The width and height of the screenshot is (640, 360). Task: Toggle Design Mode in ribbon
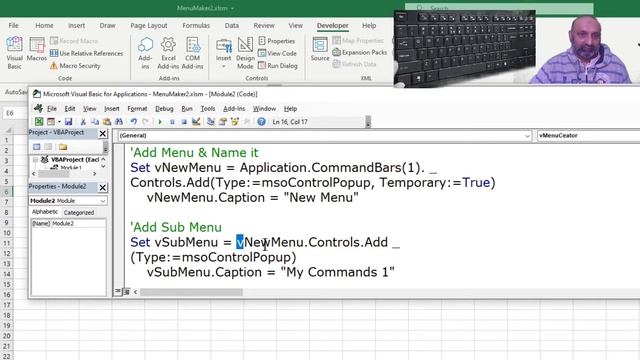click(245, 53)
